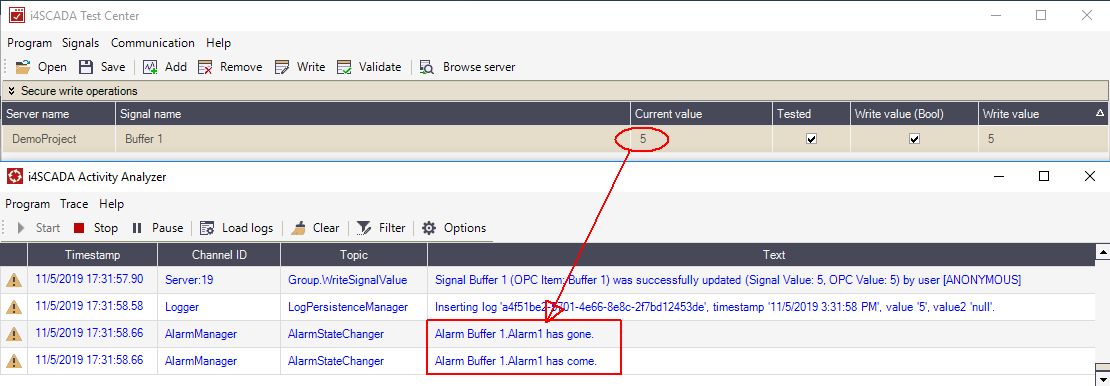Click warning icon on the LogPersistenceManager row
This screenshot has height=386, width=1110.
pos(13,307)
